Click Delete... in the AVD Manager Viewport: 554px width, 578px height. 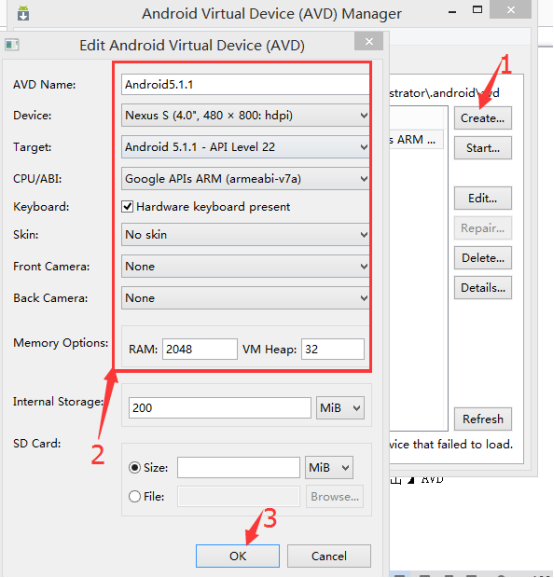pyautogui.click(x=483, y=258)
